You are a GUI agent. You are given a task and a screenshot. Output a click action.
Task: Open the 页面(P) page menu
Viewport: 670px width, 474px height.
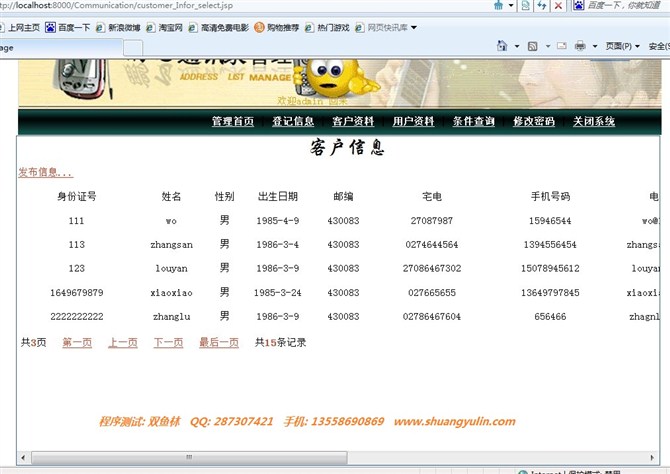pyautogui.click(x=623, y=46)
